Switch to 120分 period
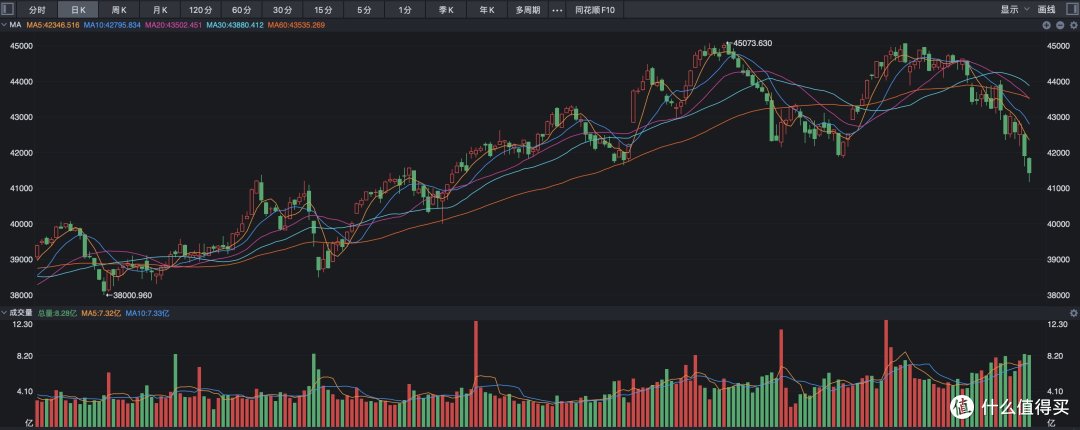Viewport: 1080px width, 430px height. pyautogui.click(x=200, y=10)
